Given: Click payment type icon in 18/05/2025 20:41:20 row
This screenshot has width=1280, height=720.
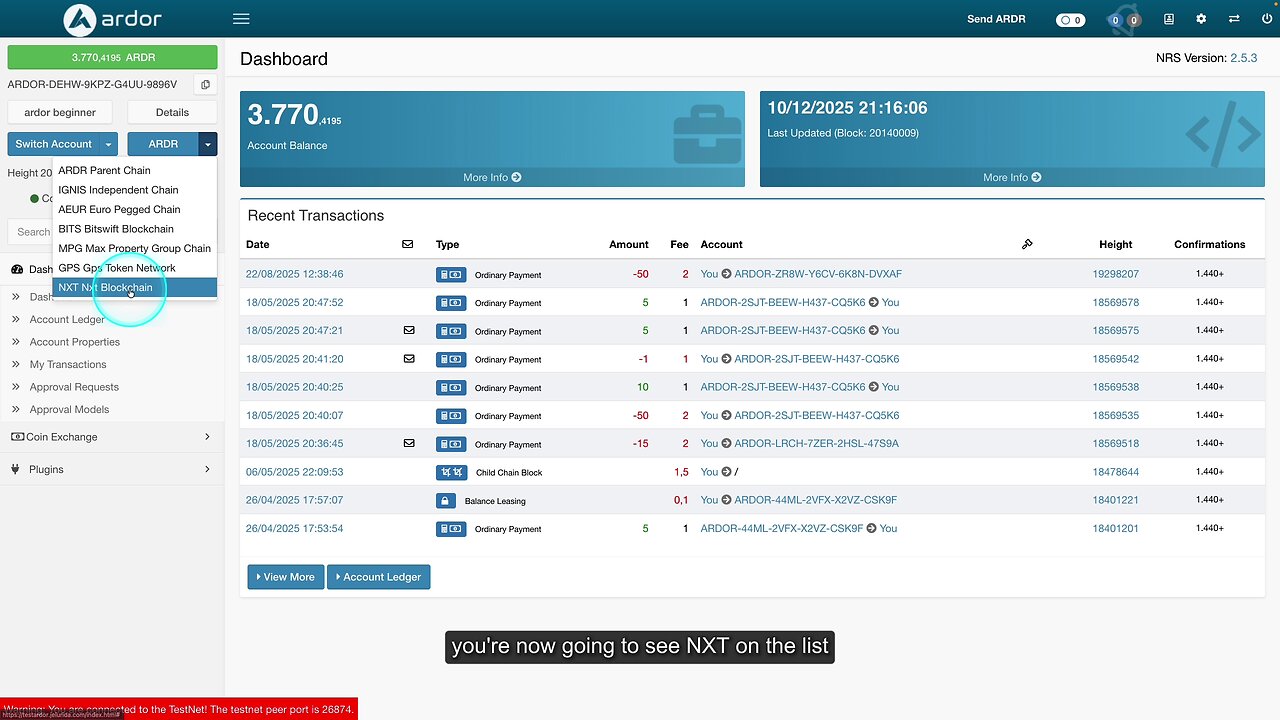Looking at the screenshot, I should tap(451, 359).
